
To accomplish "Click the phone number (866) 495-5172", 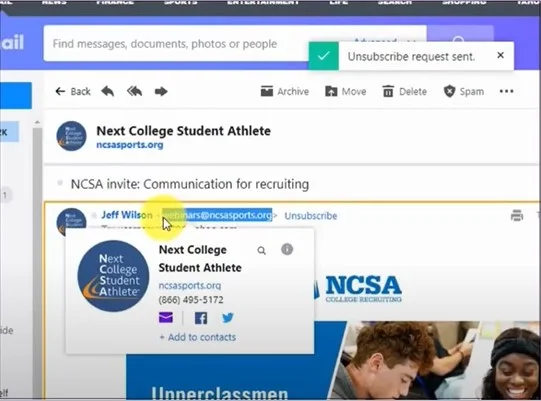I will tap(191, 300).
